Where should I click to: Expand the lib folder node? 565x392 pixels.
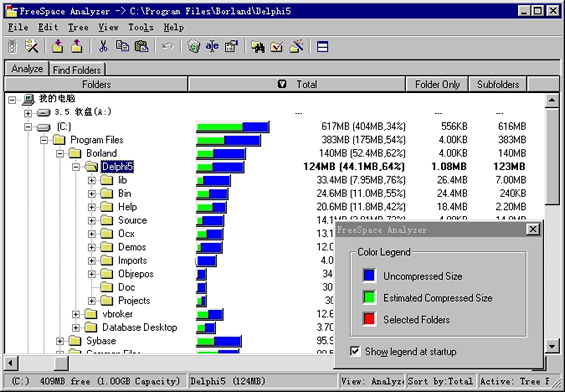tap(92, 180)
